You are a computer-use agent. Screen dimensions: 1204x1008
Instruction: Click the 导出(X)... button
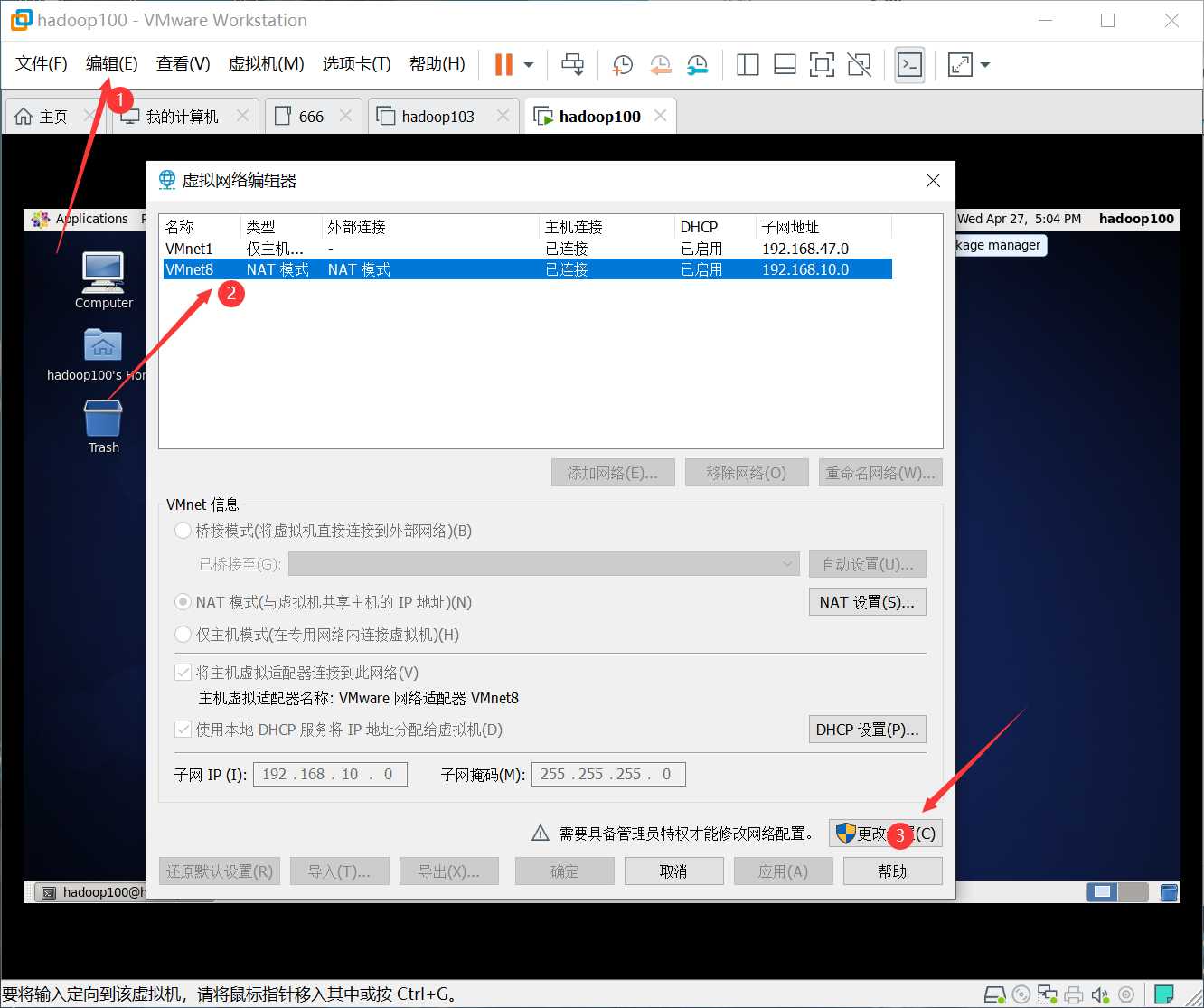tap(449, 871)
